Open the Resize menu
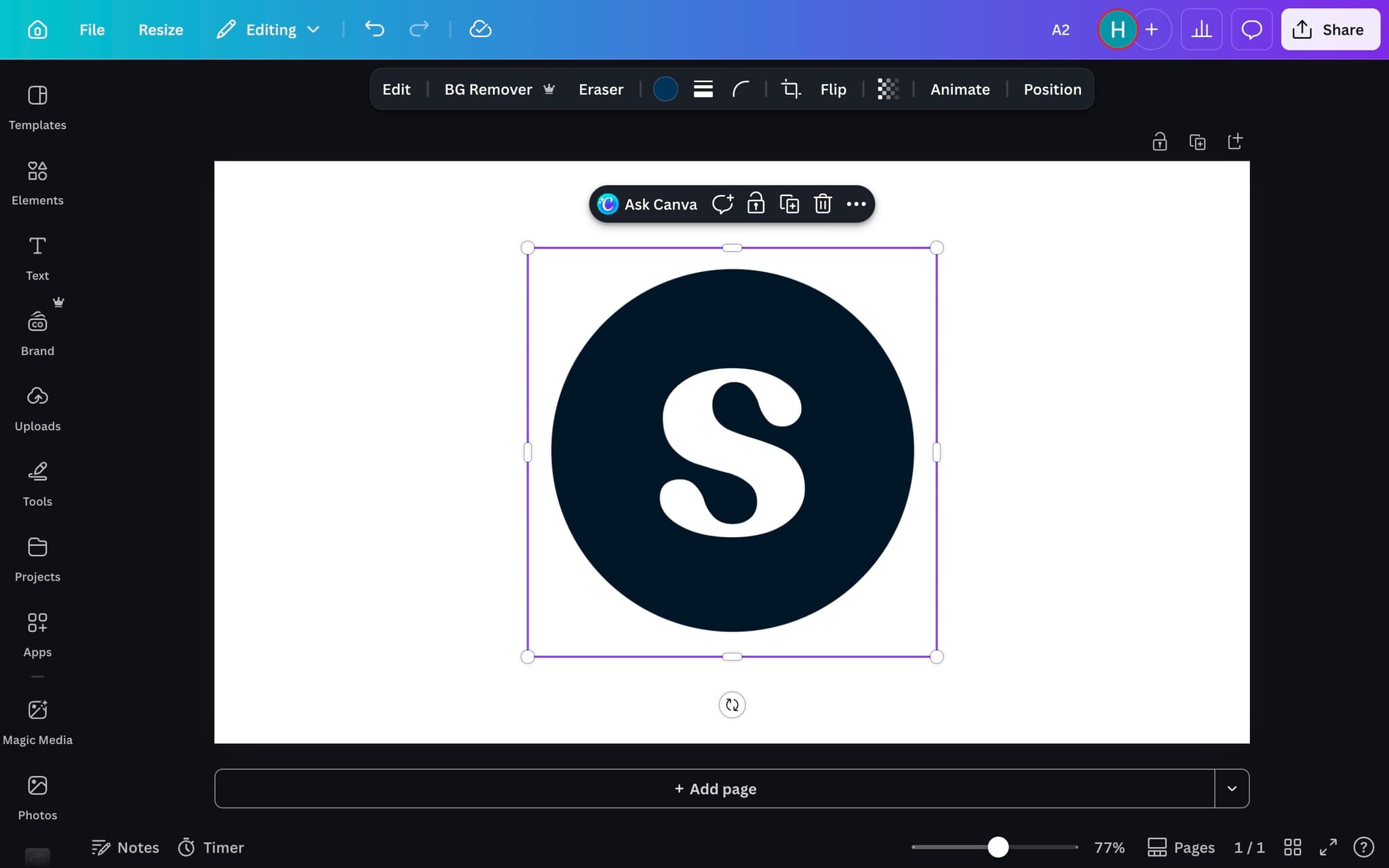The image size is (1389, 868). [161, 29]
